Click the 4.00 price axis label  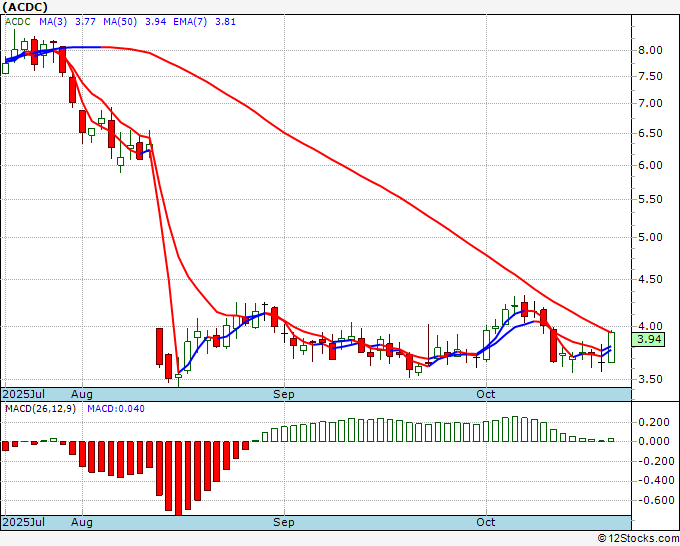pyautogui.click(x=650, y=326)
